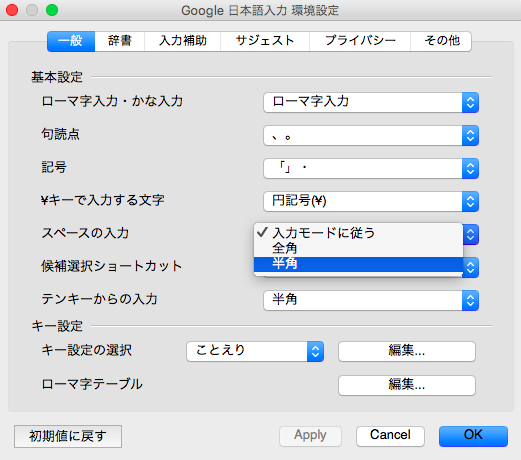Click 編集... for ローマ字テーブル

[x=407, y=385]
